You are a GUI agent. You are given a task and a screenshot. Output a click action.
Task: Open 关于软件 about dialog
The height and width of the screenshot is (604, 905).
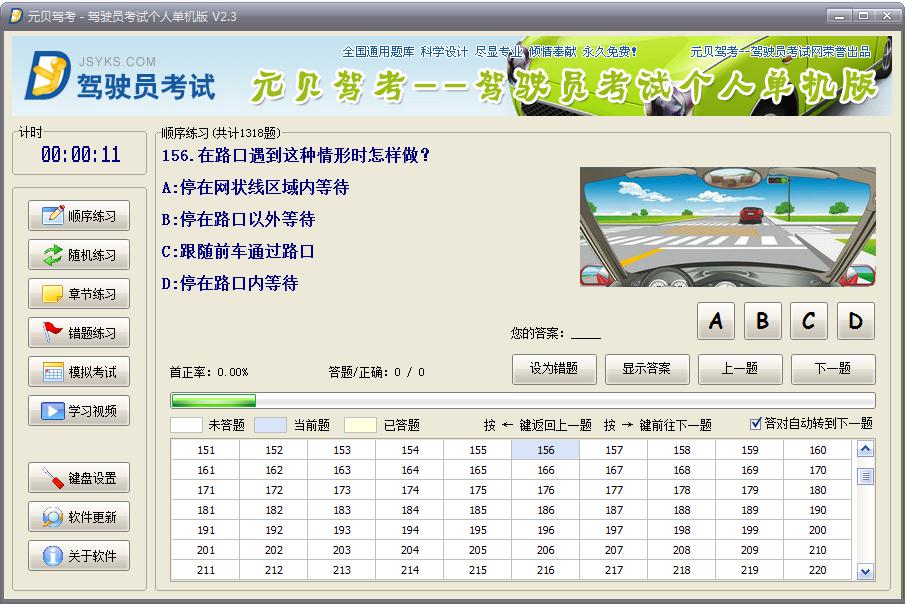pyautogui.click(x=79, y=555)
